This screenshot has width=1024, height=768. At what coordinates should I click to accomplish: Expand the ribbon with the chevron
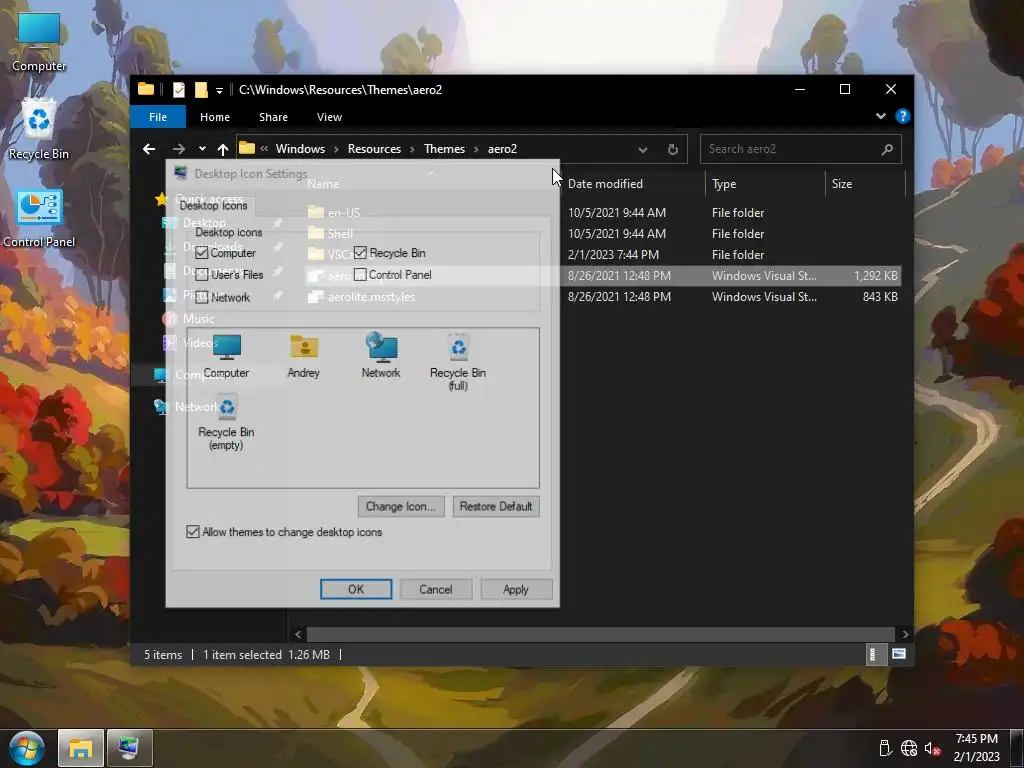(880, 116)
